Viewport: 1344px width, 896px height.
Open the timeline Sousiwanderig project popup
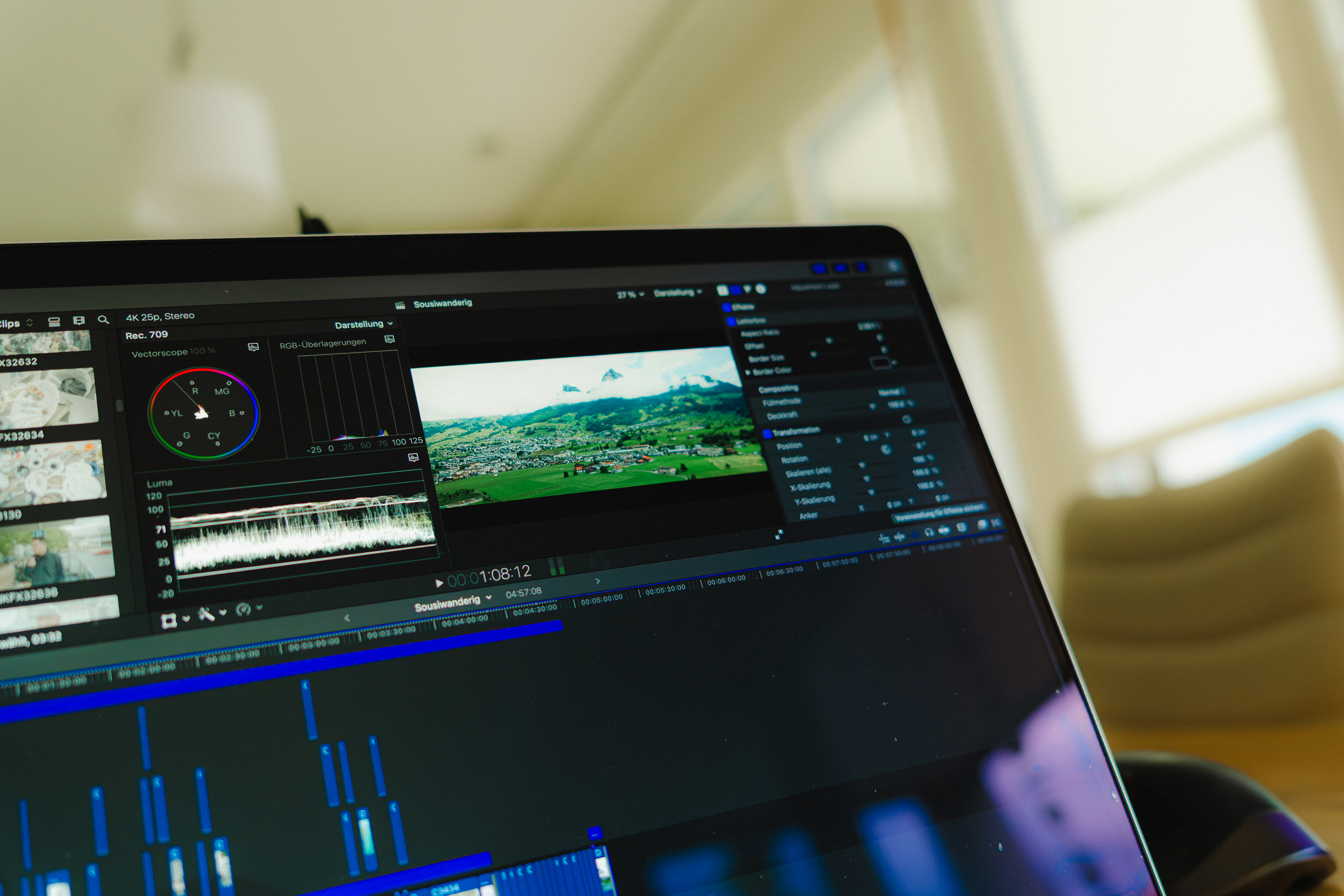click(x=453, y=603)
